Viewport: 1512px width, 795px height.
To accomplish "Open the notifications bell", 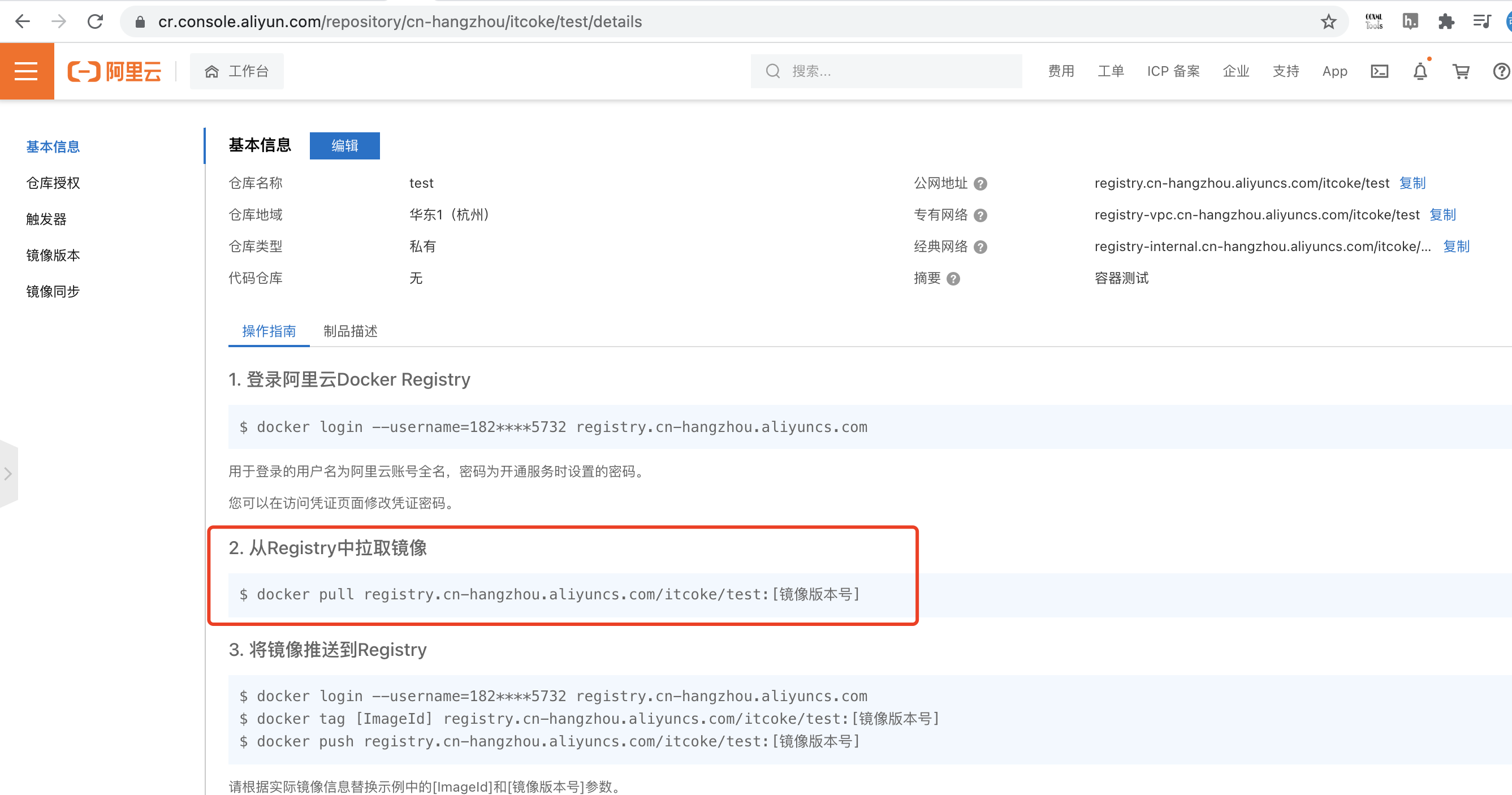I will point(1420,71).
